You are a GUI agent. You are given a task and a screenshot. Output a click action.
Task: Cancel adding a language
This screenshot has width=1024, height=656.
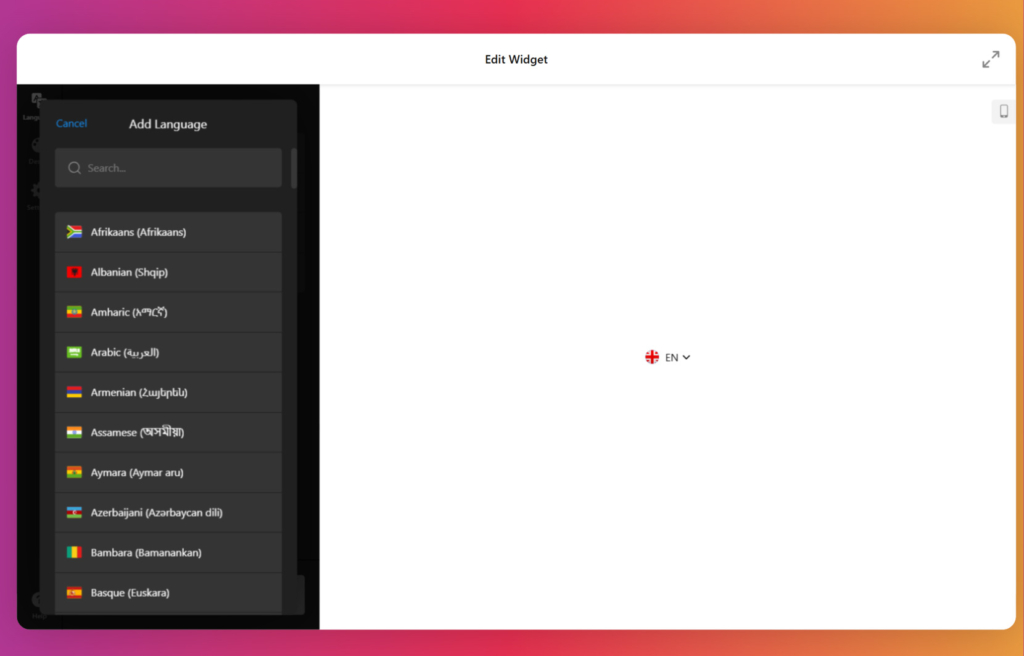(71, 123)
